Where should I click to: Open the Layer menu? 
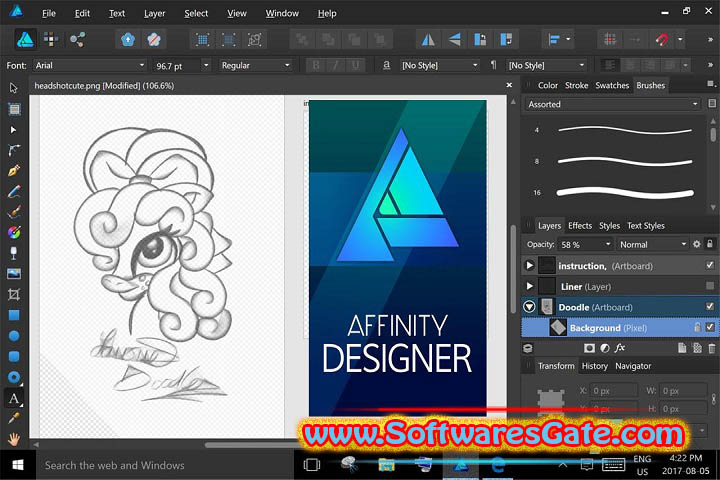[x=154, y=13]
